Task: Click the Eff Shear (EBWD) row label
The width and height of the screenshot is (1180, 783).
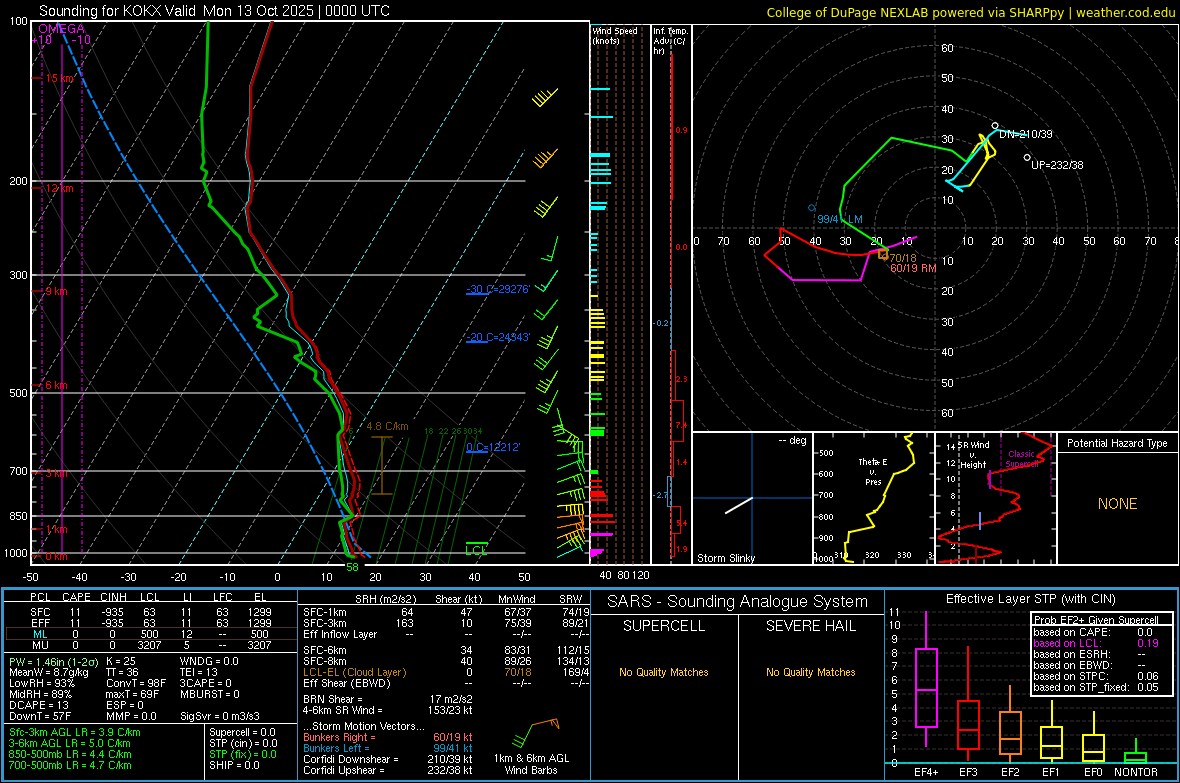Action: (x=347, y=684)
